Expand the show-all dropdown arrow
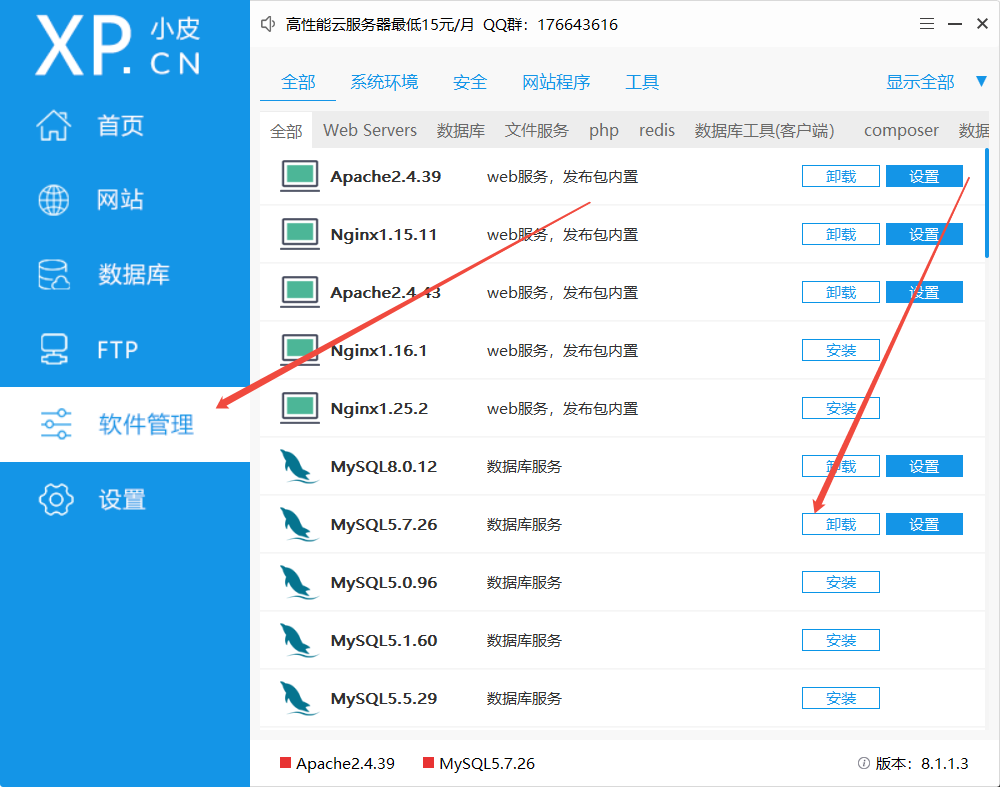 [x=980, y=82]
